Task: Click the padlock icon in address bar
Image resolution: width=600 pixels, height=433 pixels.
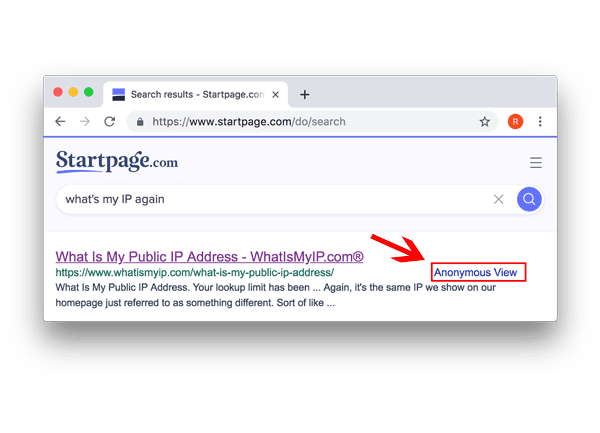Action: (x=140, y=122)
